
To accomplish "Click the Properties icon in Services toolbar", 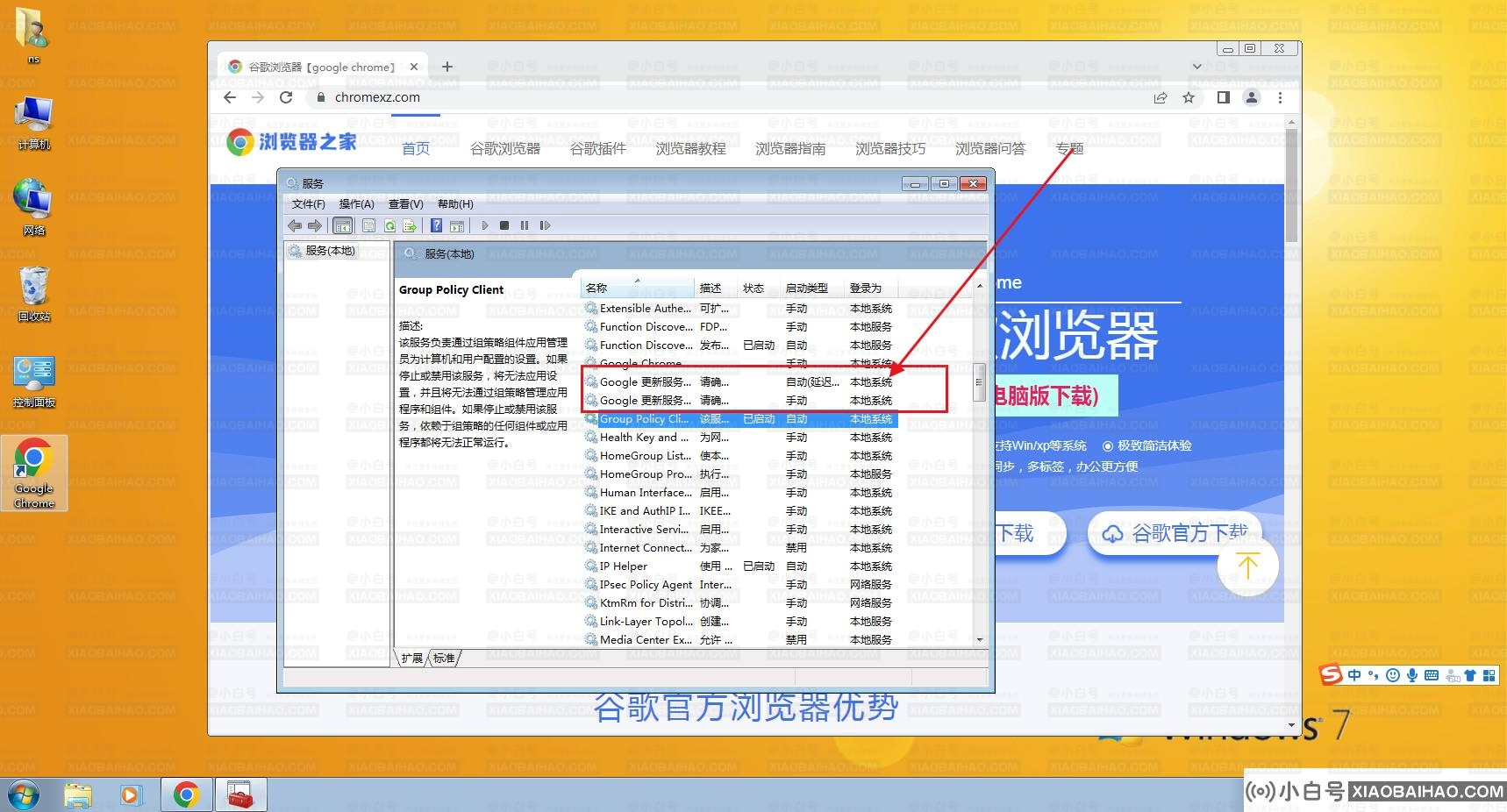I will [368, 225].
